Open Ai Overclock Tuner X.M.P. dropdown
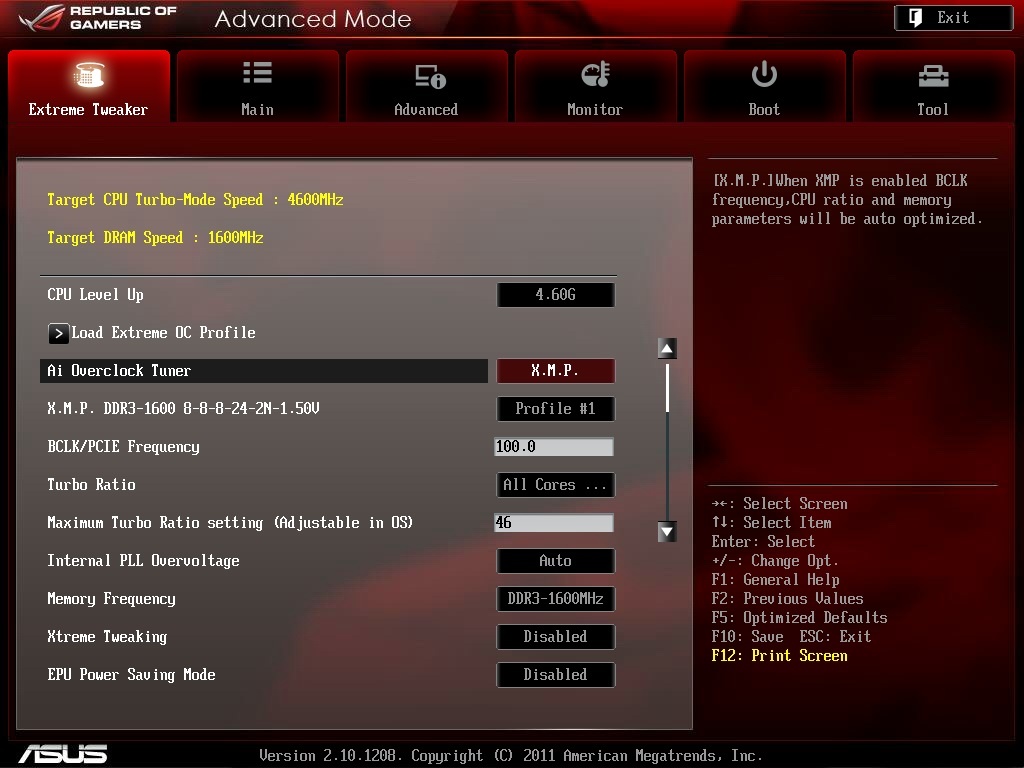This screenshot has width=1024, height=768. pyautogui.click(x=556, y=370)
